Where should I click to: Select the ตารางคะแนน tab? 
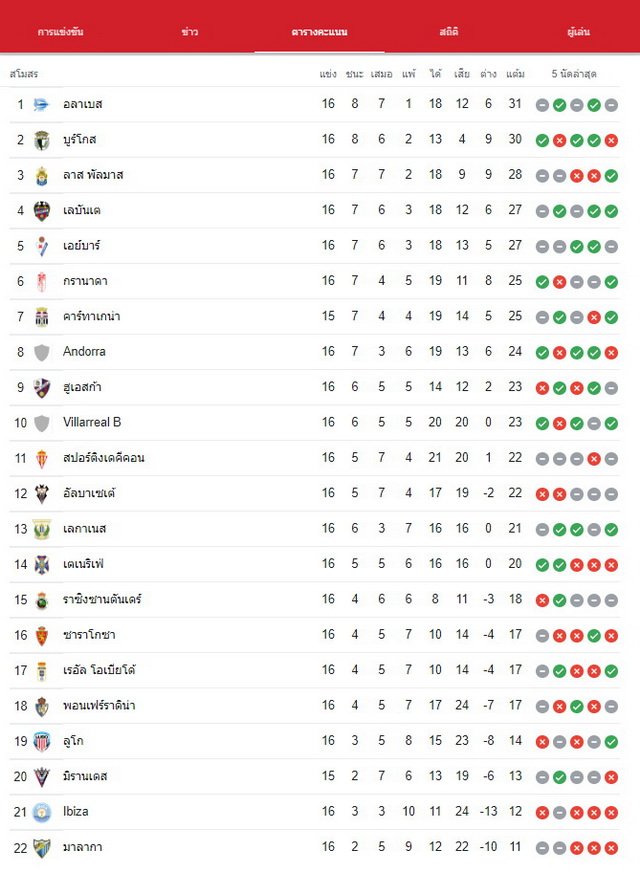[x=319, y=32]
